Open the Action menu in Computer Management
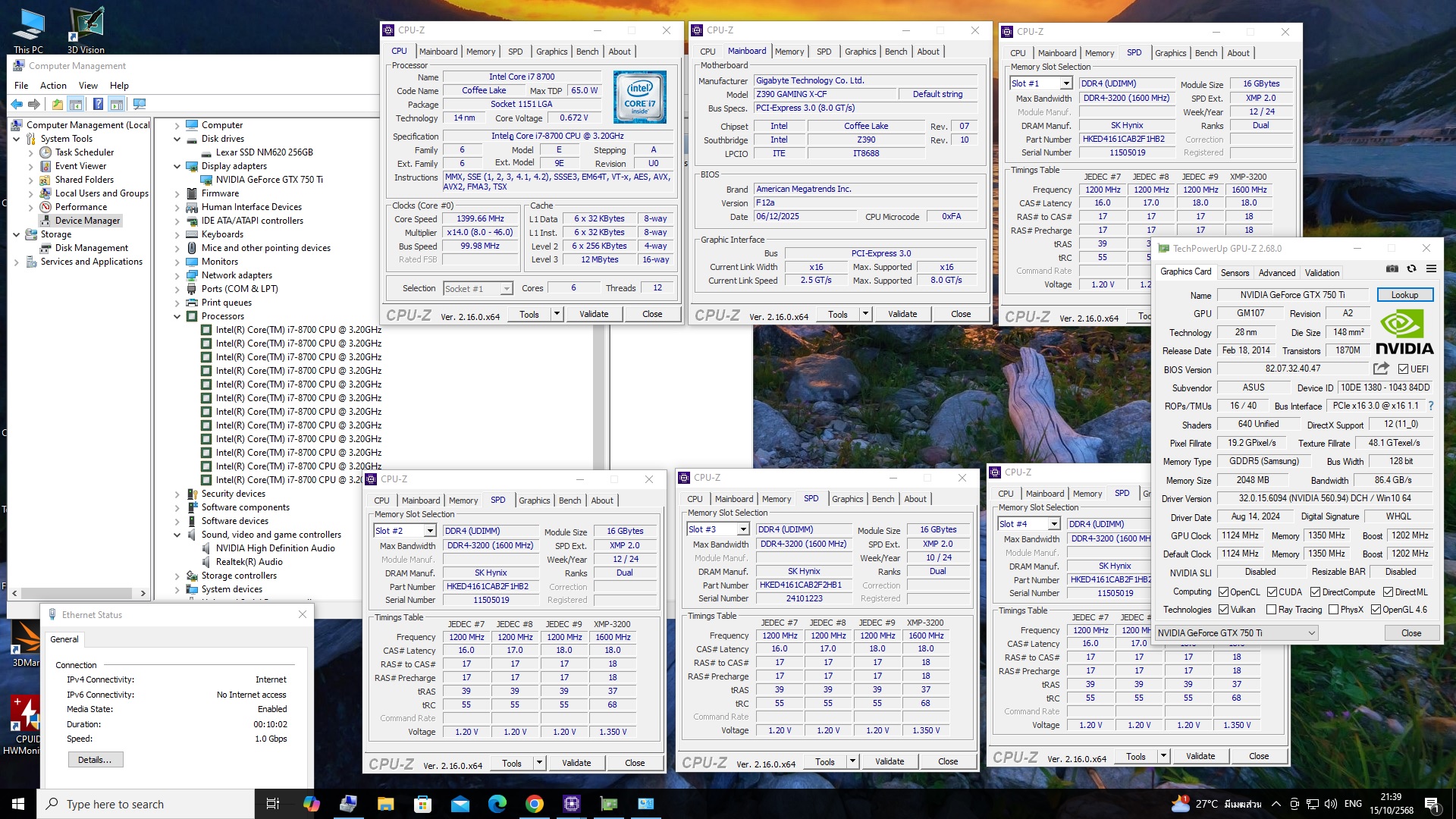Viewport: 1456px width, 819px height. click(x=53, y=86)
